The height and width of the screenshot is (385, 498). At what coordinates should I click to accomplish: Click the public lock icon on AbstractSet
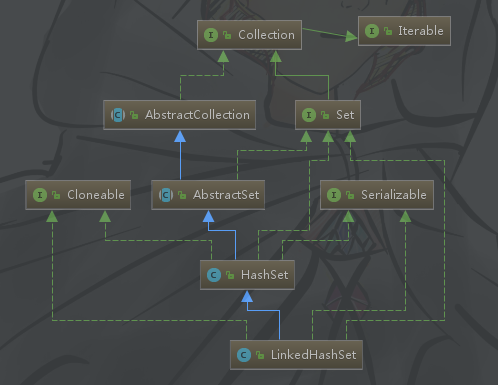pyautogui.click(x=182, y=195)
